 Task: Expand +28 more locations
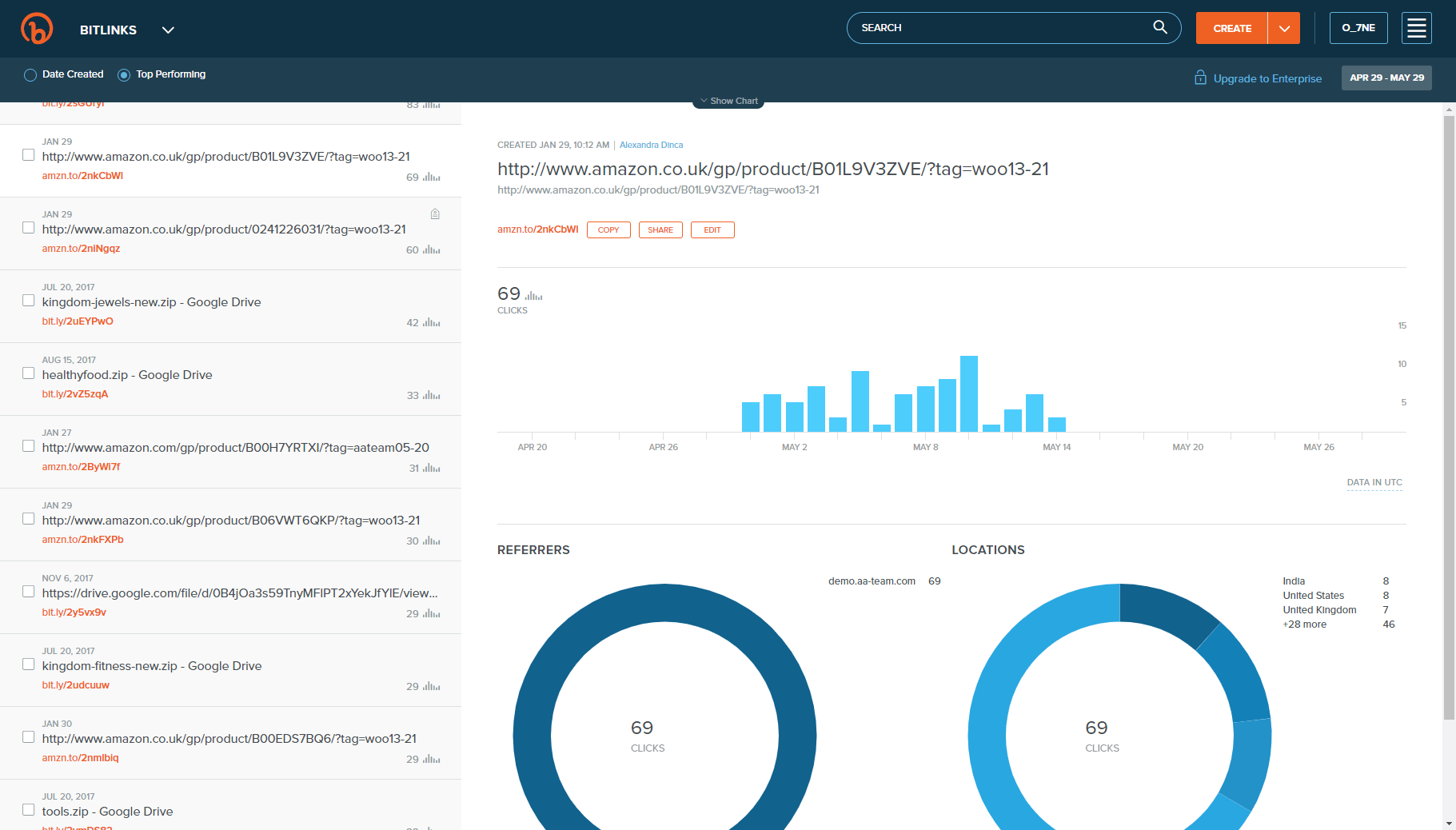click(x=1304, y=624)
